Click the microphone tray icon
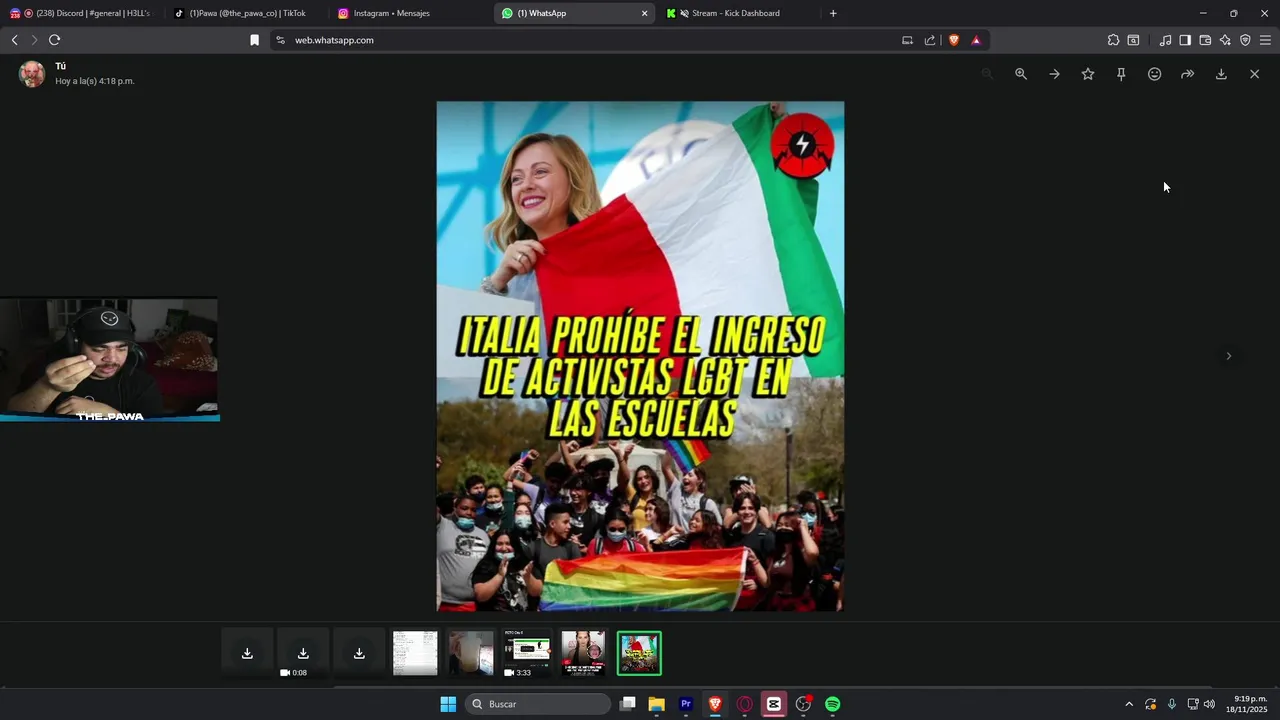Viewport: 1280px width, 720px height. coord(1171,704)
